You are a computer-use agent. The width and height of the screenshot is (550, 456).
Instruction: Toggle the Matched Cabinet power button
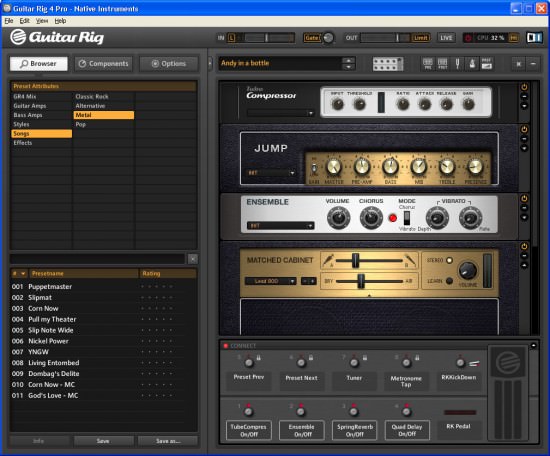(x=524, y=246)
